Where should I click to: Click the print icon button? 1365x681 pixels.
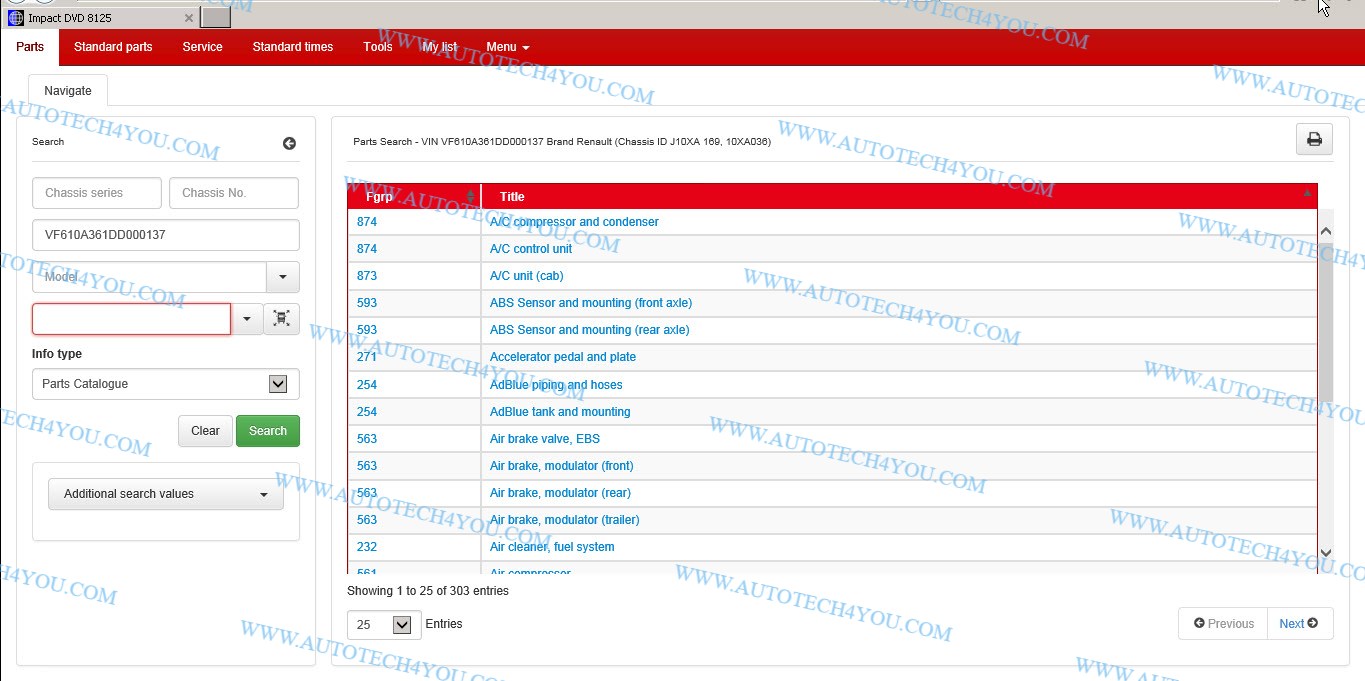[x=1314, y=140]
